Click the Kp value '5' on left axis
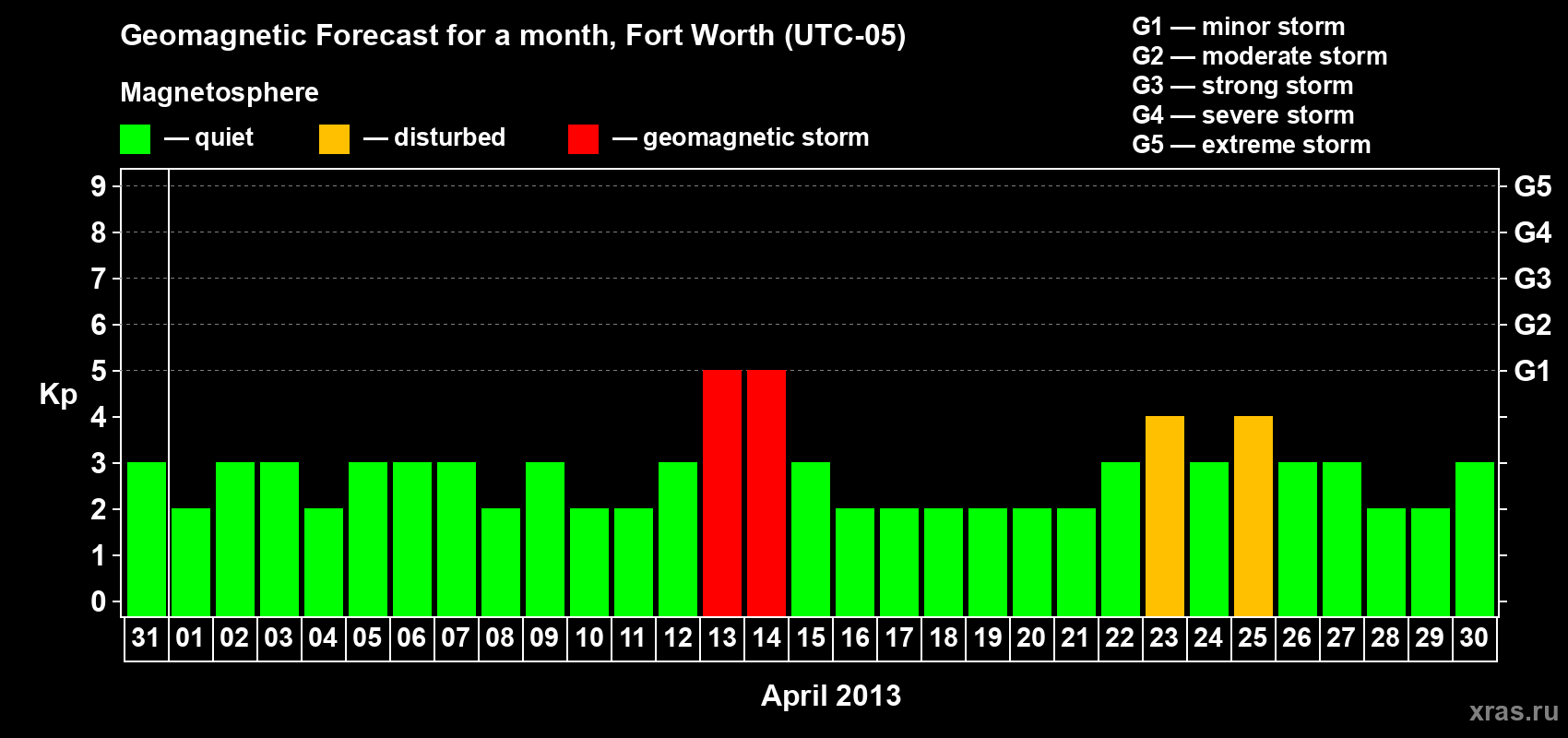This screenshot has height=738, width=1568. (99, 371)
